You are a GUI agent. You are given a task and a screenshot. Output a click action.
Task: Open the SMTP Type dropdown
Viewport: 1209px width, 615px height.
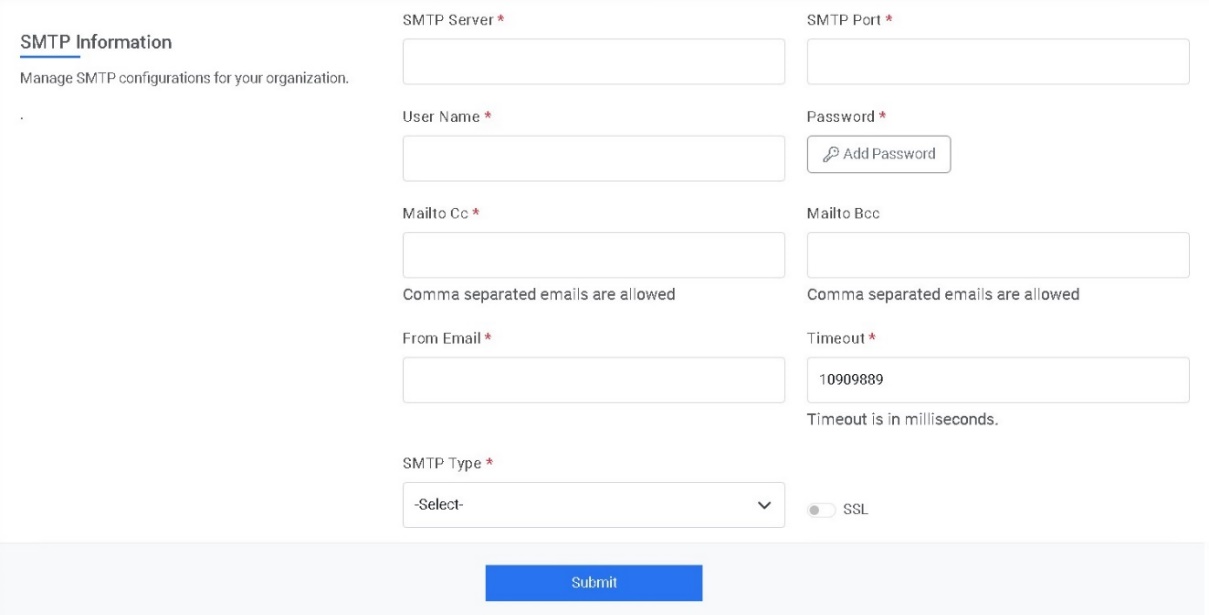pos(593,505)
